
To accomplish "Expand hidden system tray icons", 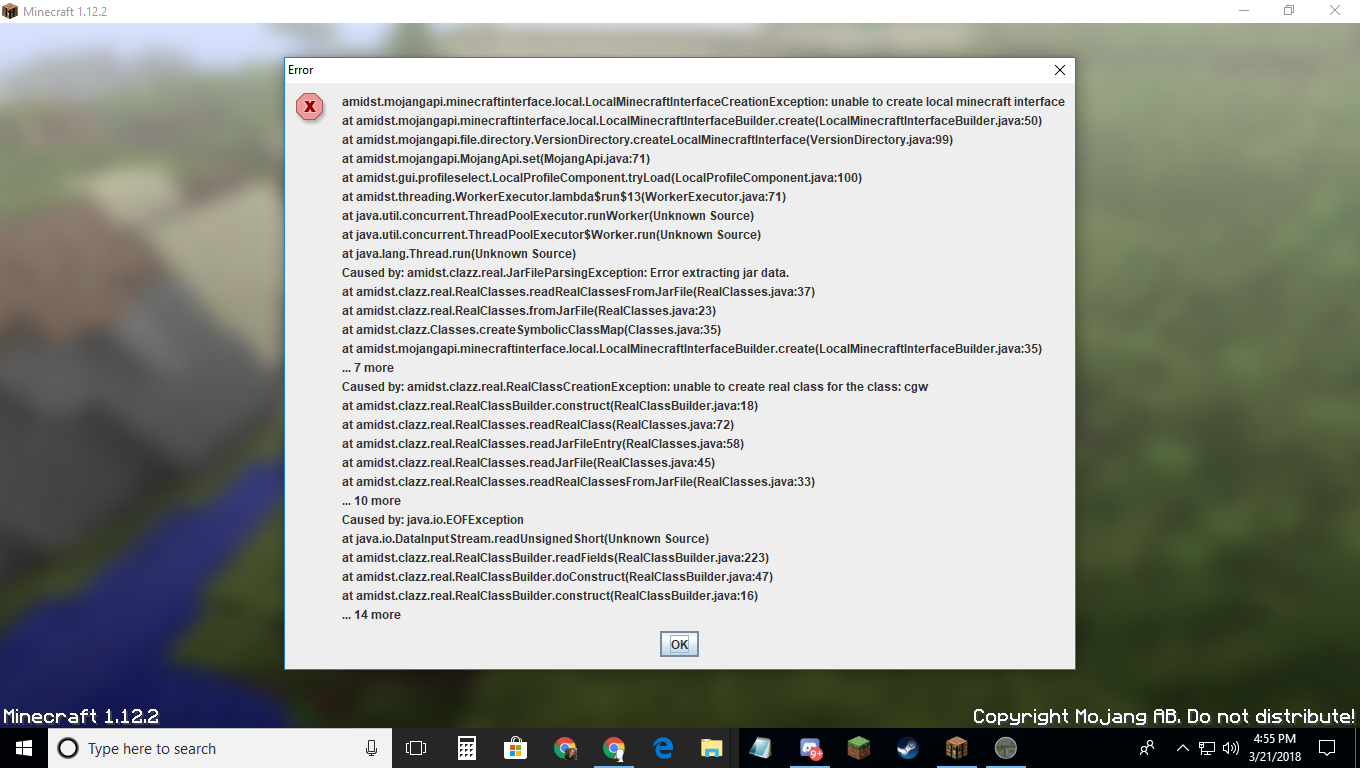I will pos(1182,747).
